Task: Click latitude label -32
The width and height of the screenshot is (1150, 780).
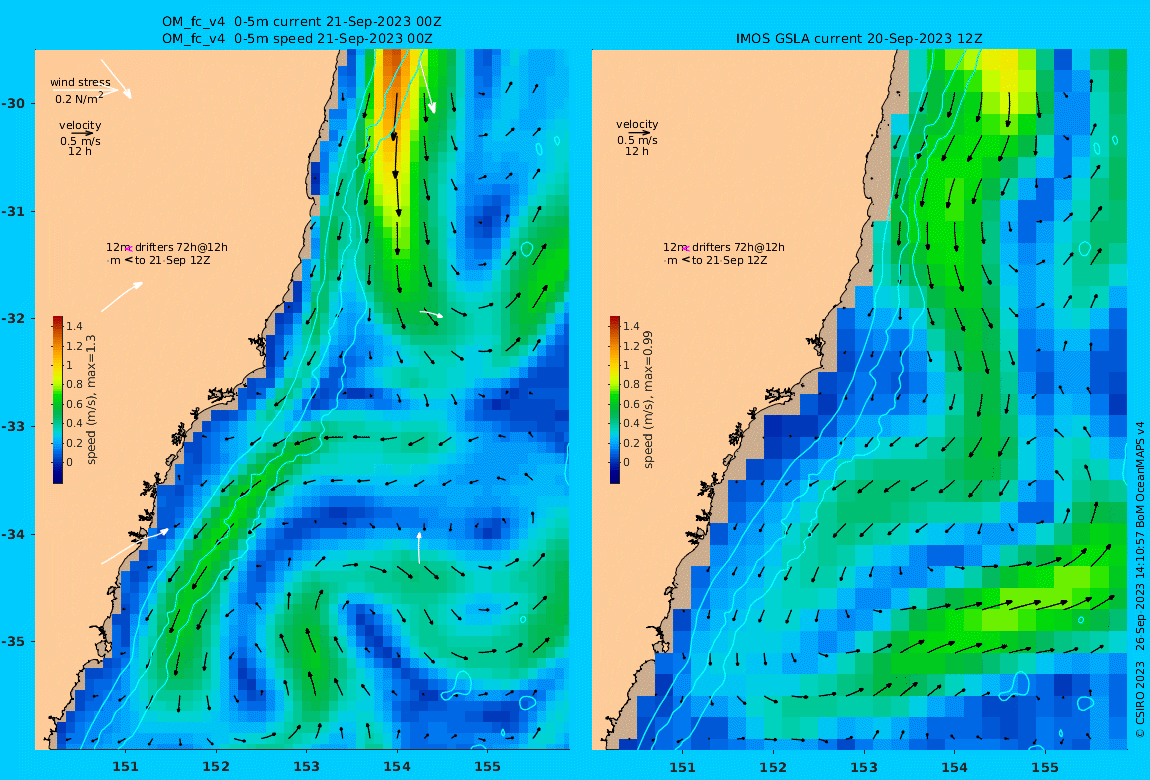Action: click(x=13, y=319)
